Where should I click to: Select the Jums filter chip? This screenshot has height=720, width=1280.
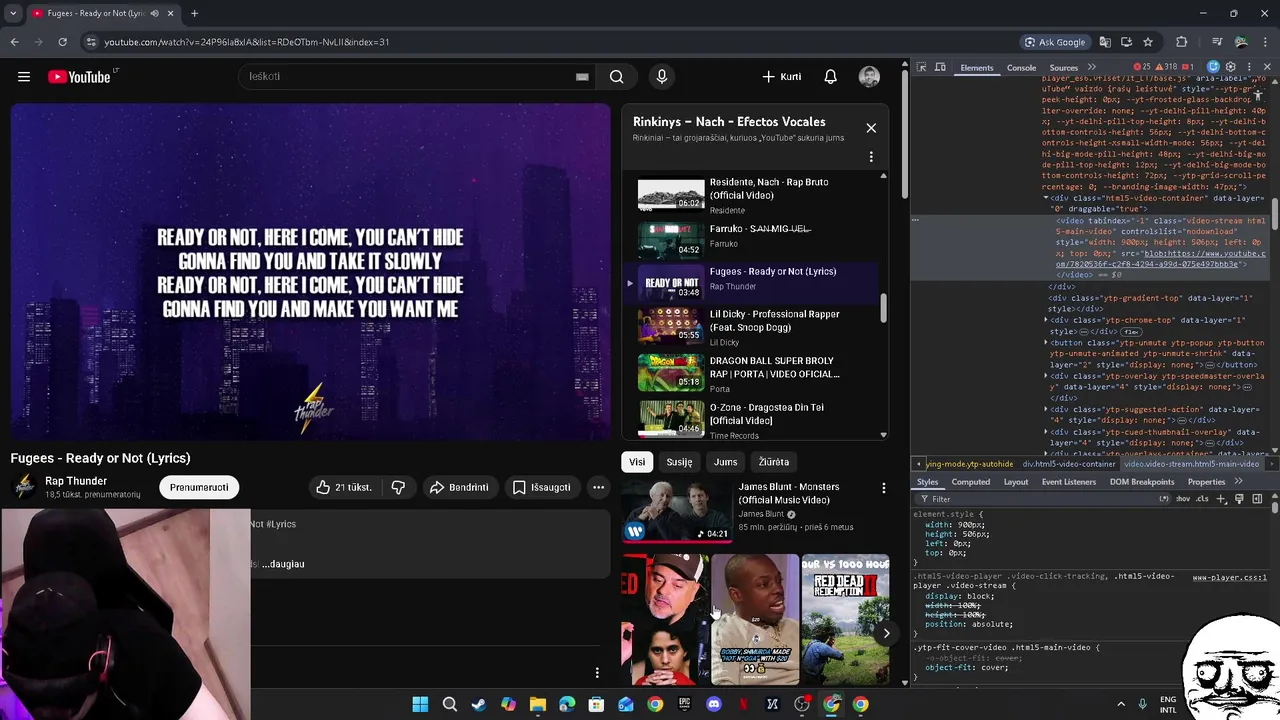tap(725, 462)
